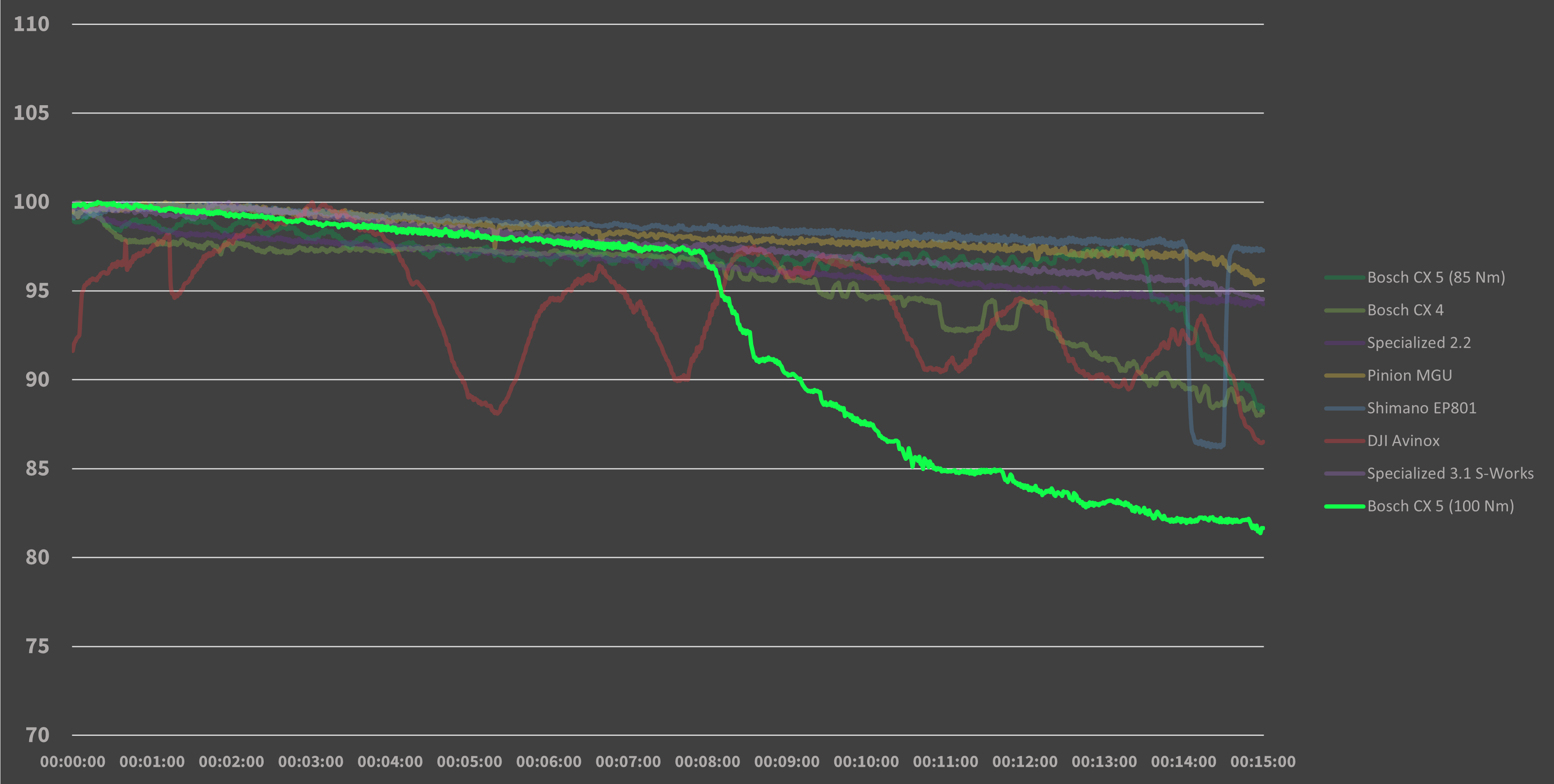Image resolution: width=1554 pixels, height=784 pixels.
Task: Click the x-axis label 00:03:00
Action: (x=311, y=762)
